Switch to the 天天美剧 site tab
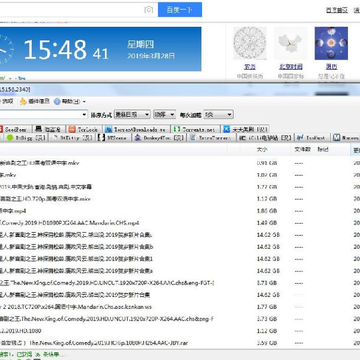Image resolution: width=360 pixels, height=360 pixels. pyautogui.click(x=246, y=129)
